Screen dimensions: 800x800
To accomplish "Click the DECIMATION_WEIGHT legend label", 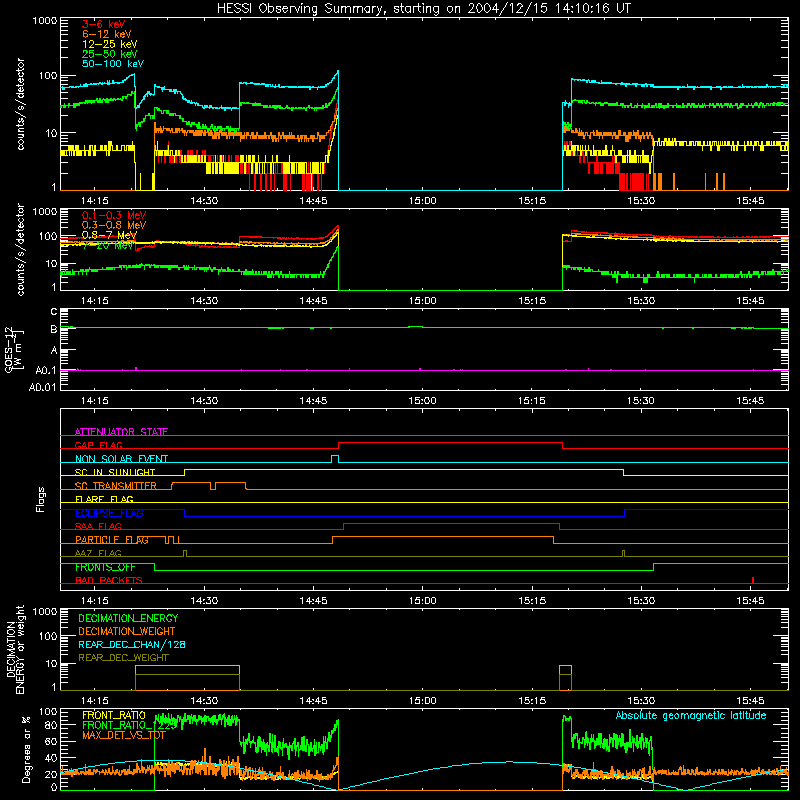I will point(127,631).
